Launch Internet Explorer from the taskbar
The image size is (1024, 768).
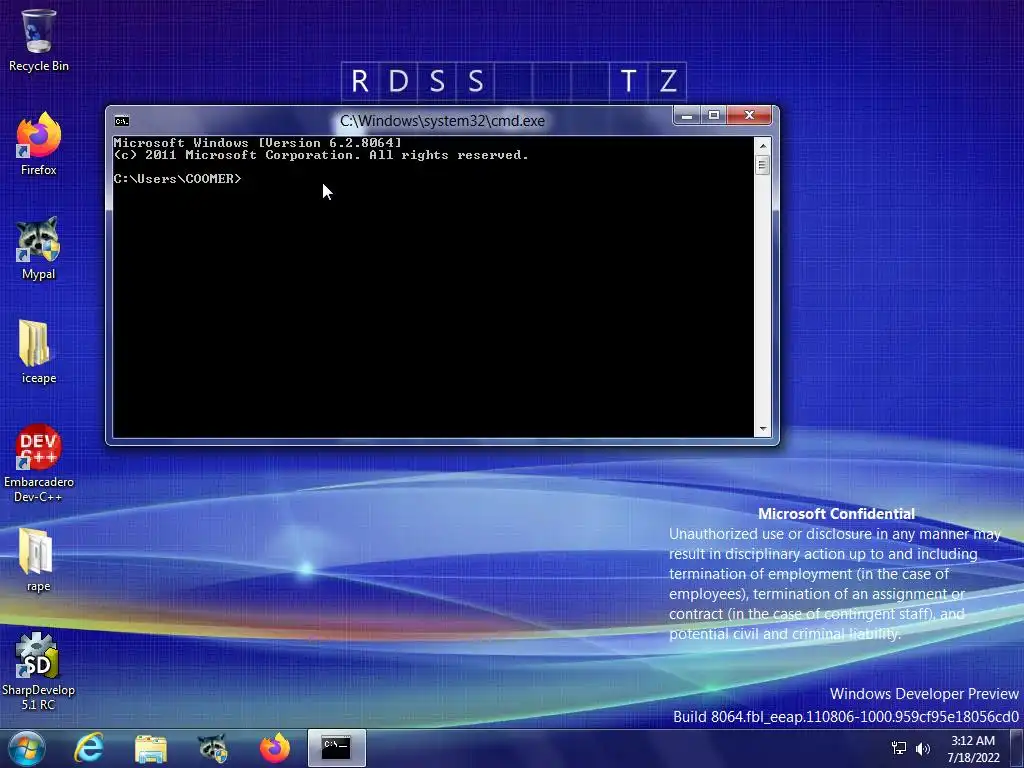[x=89, y=748]
